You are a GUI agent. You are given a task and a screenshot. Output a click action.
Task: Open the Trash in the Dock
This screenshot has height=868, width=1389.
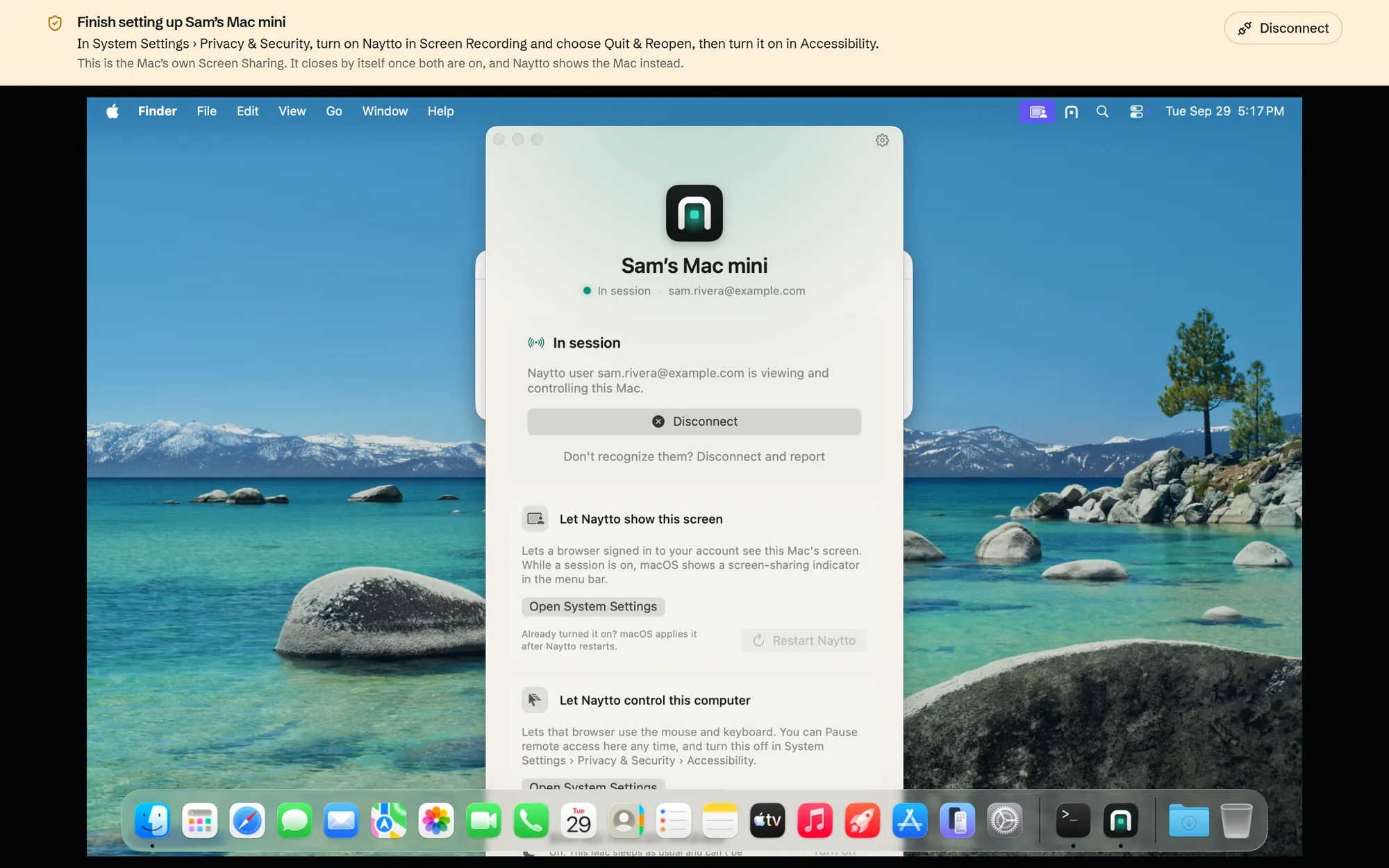1236,821
